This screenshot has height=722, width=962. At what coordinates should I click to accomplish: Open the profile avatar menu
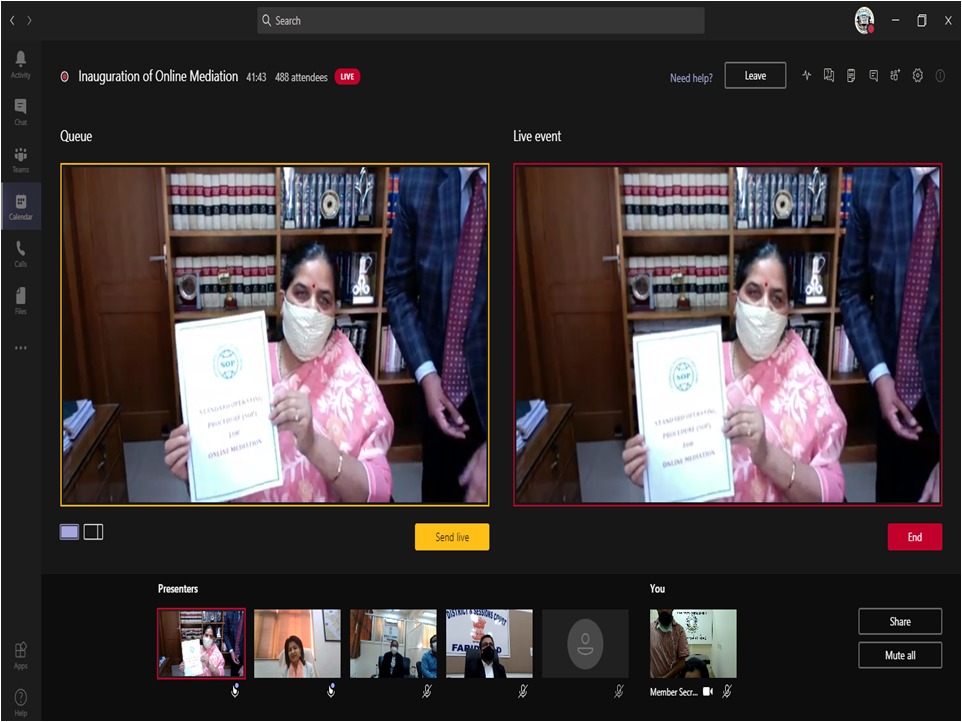point(865,20)
